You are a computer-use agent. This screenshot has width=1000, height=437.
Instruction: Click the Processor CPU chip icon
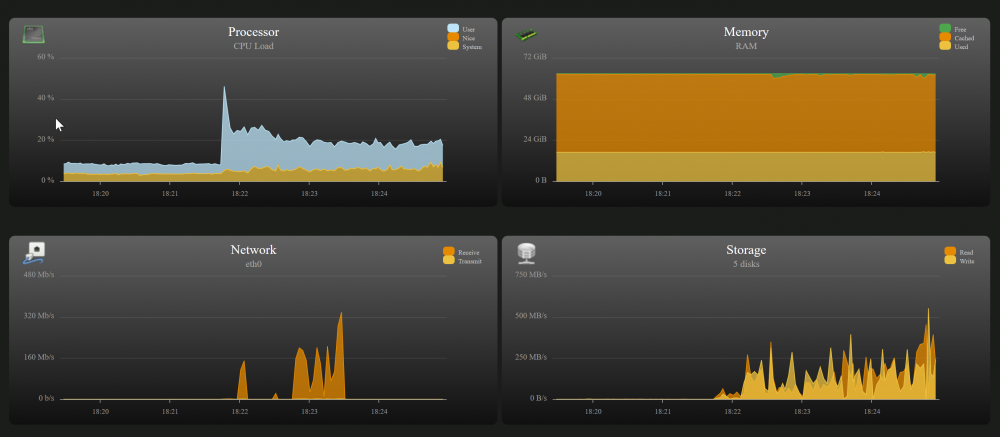point(34,34)
